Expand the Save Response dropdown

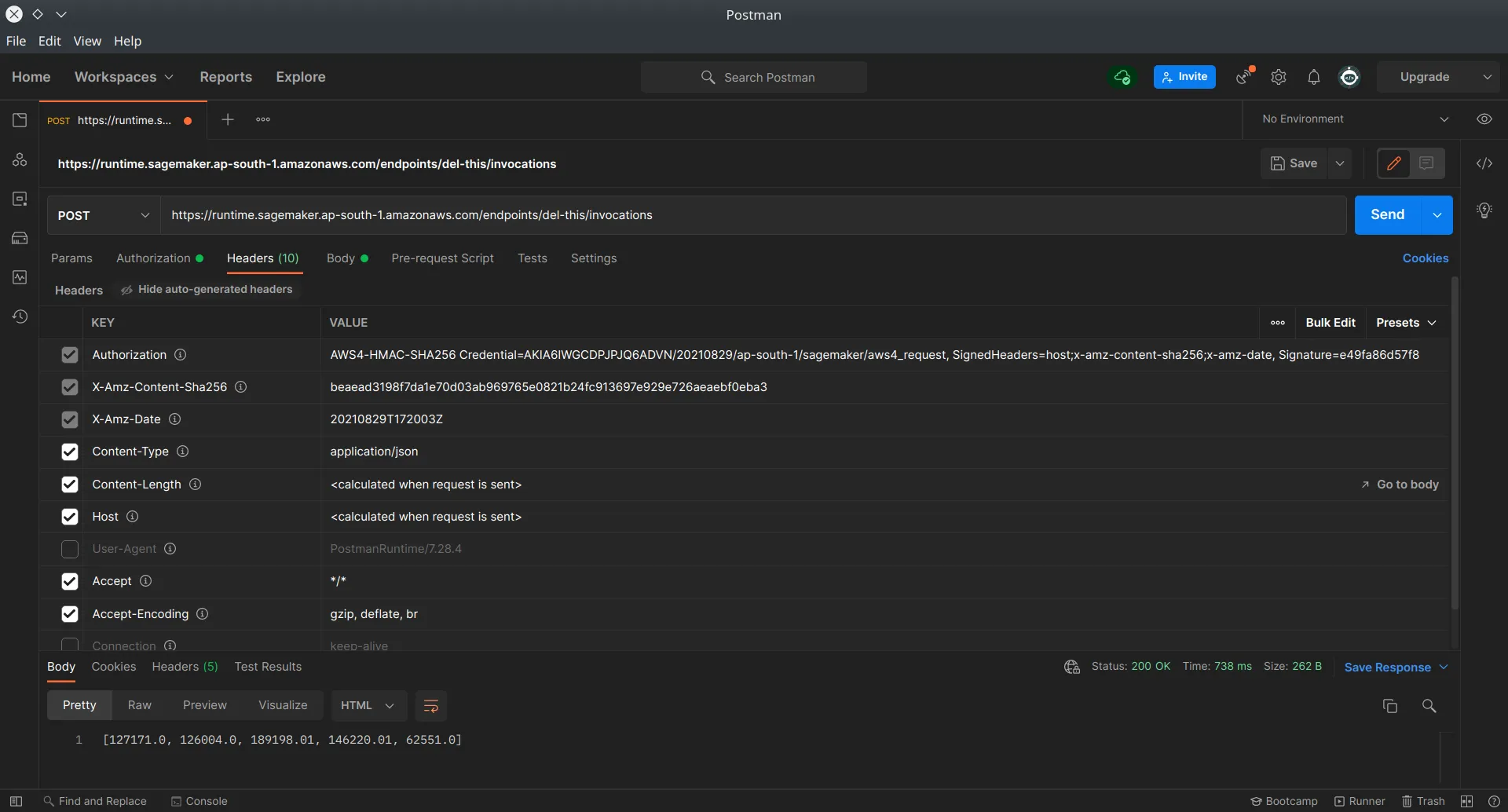[1396, 668]
